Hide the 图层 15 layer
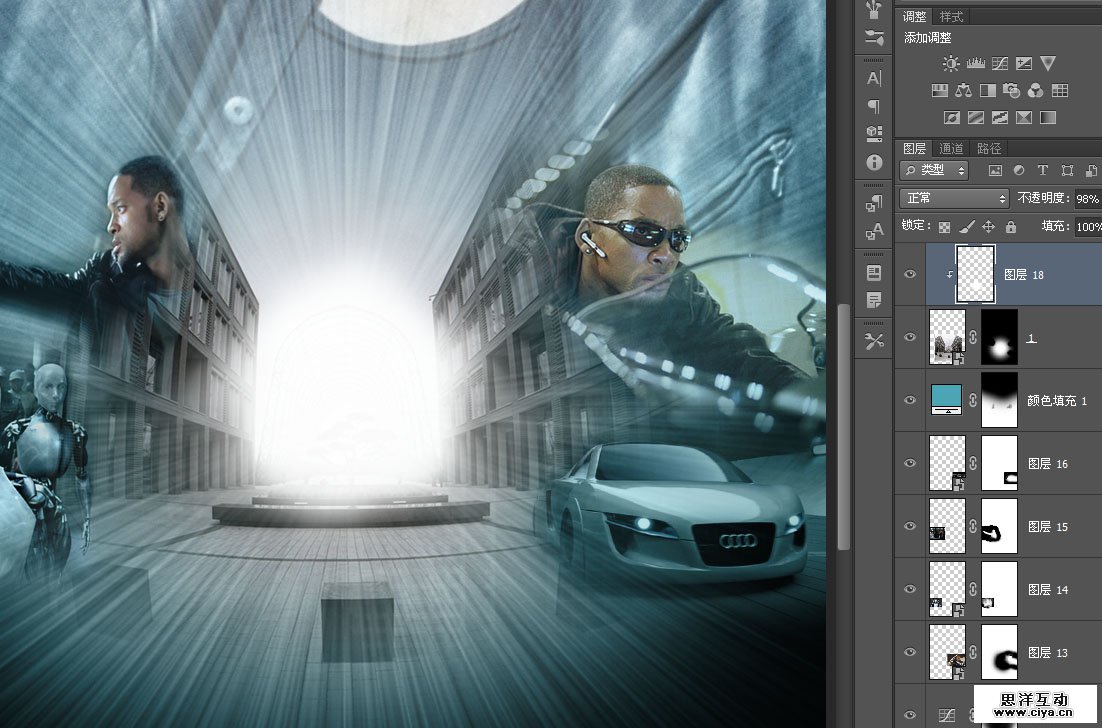This screenshot has height=728, width=1102. coord(909,526)
